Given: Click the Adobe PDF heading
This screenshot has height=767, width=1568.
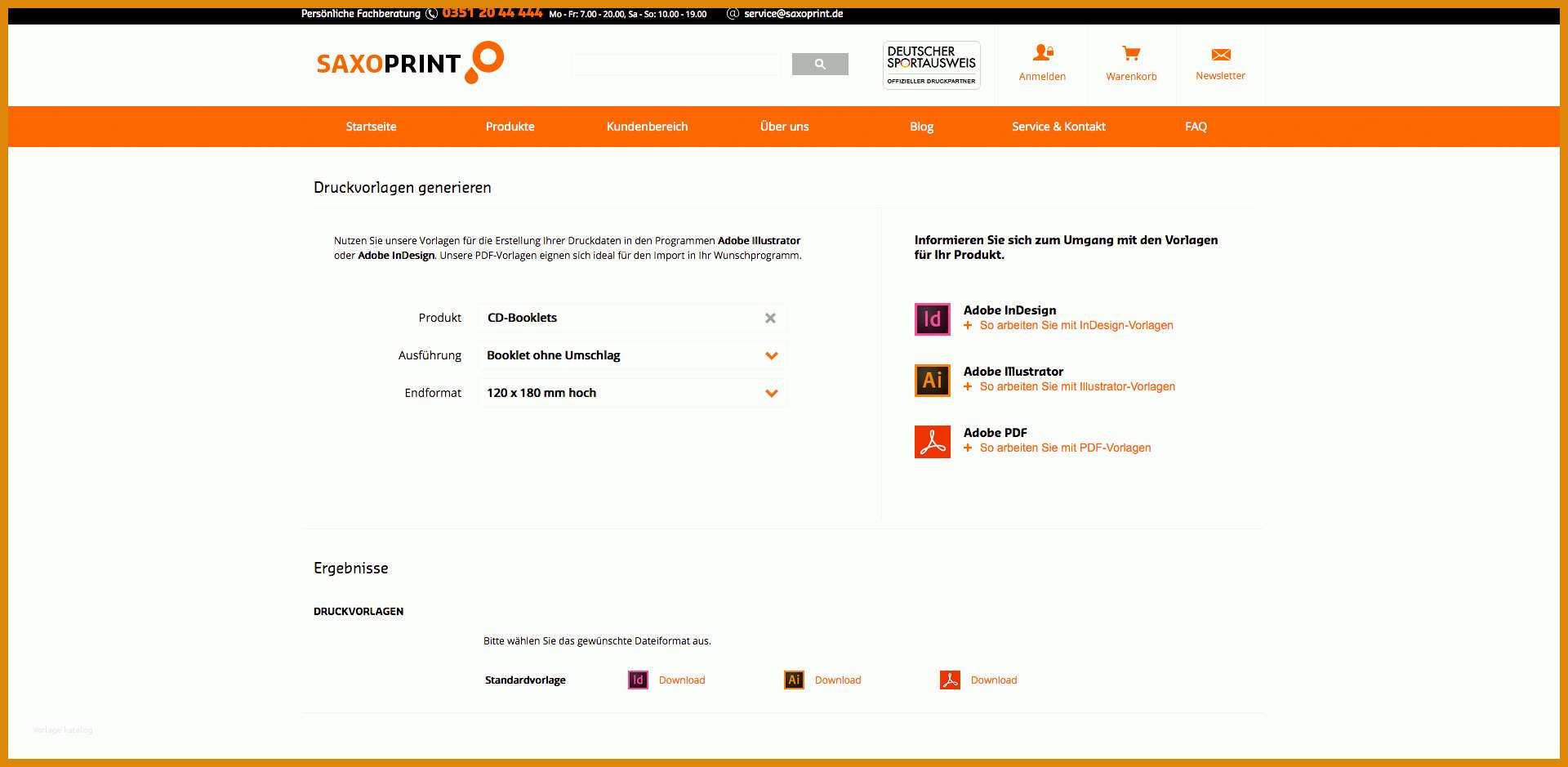Looking at the screenshot, I should 995,433.
